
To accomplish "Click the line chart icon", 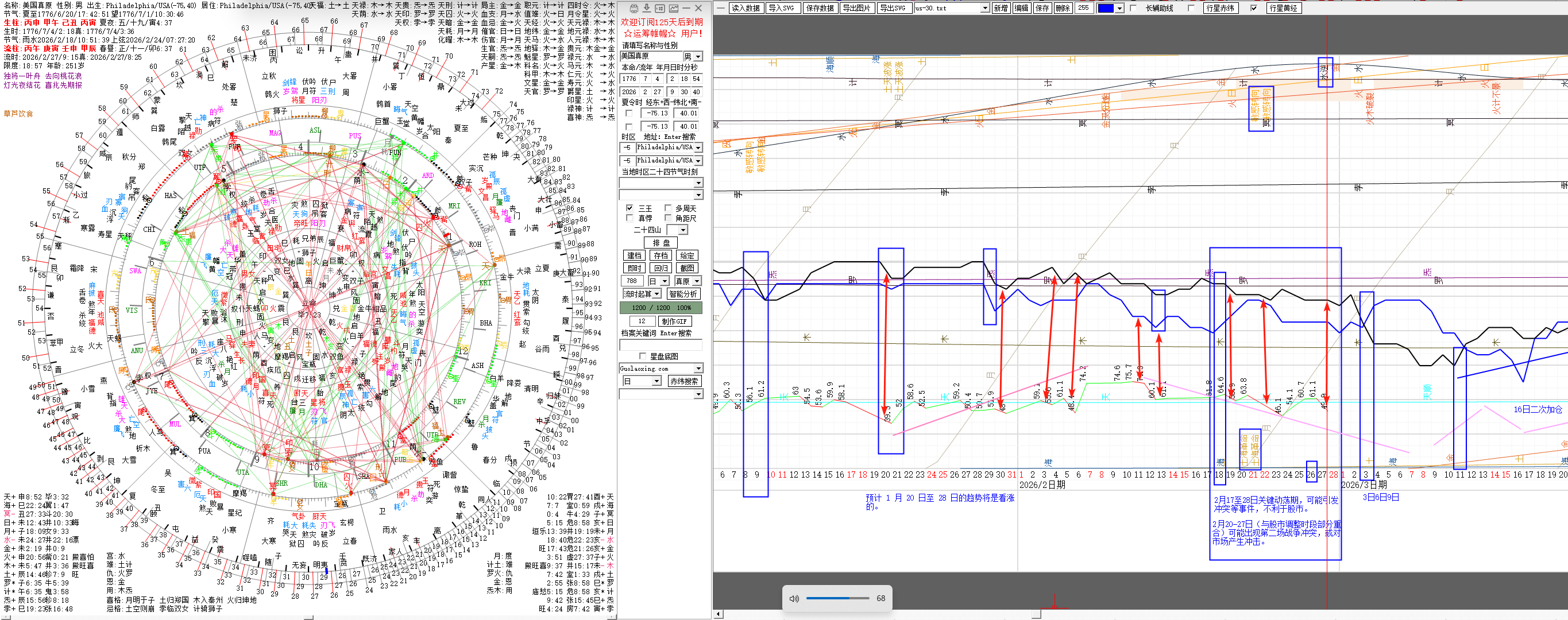I will (673, 8).
